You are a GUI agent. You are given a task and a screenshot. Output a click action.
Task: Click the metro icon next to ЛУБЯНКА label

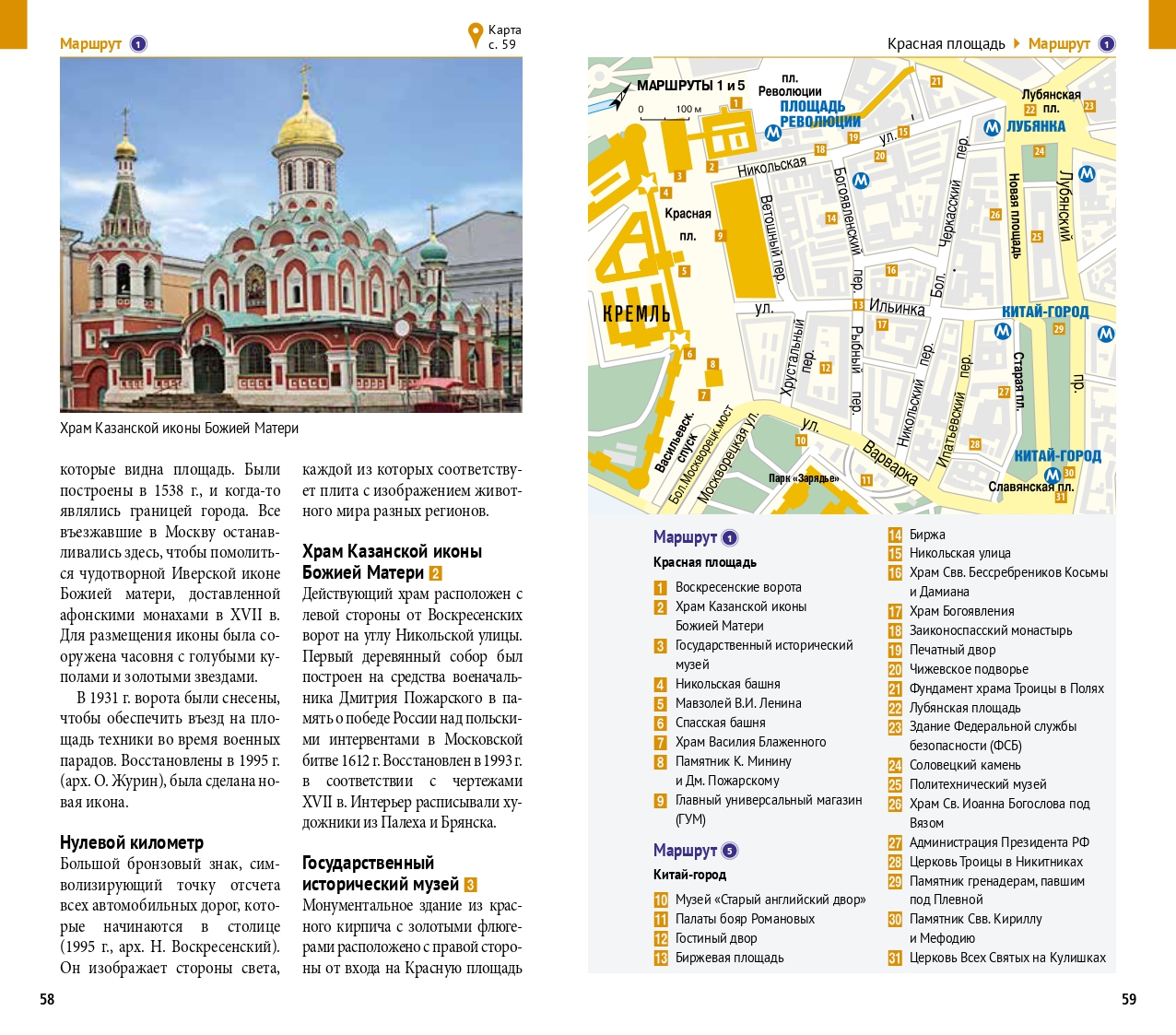pos(992,128)
